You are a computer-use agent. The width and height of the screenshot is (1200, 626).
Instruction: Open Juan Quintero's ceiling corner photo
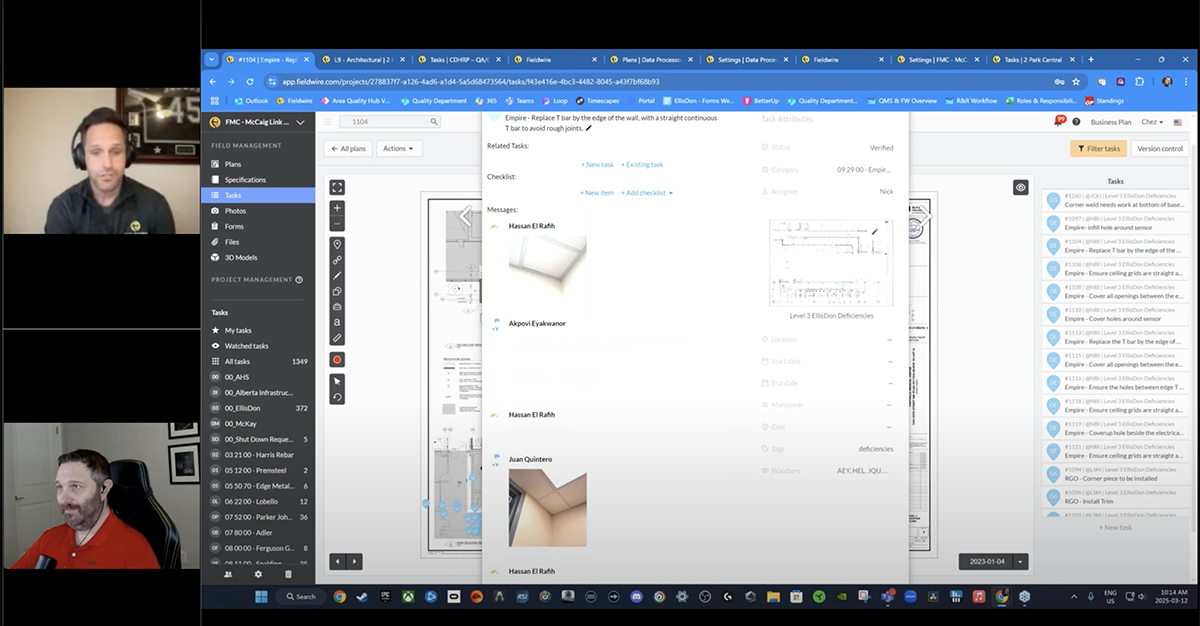547,508
